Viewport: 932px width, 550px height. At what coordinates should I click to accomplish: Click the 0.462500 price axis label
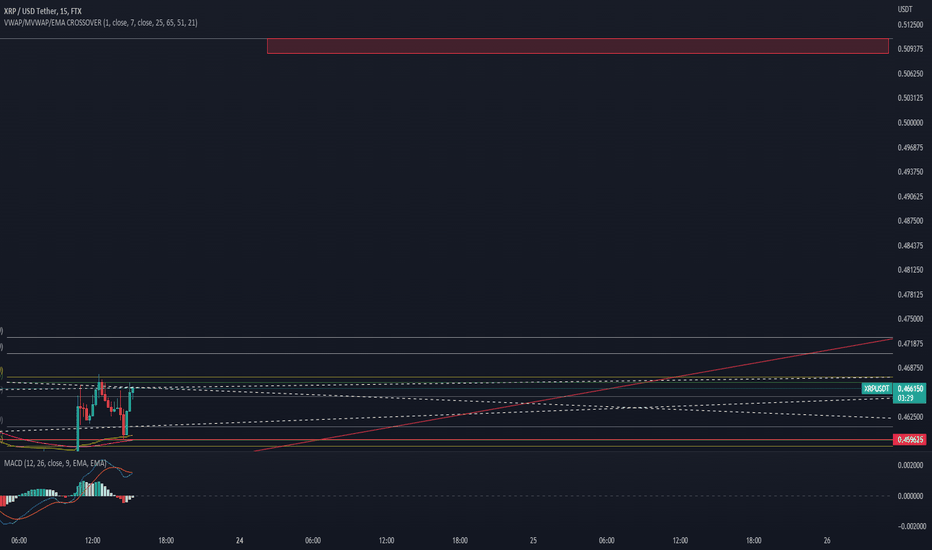910,417
